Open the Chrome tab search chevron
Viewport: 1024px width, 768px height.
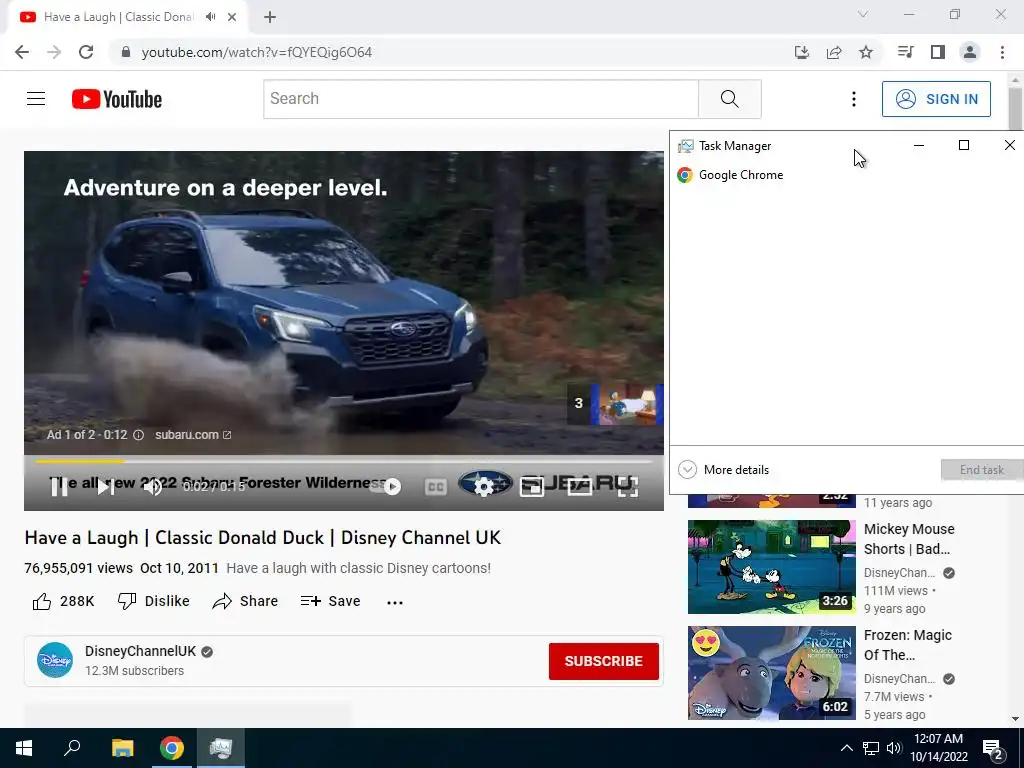click(863, 14)
